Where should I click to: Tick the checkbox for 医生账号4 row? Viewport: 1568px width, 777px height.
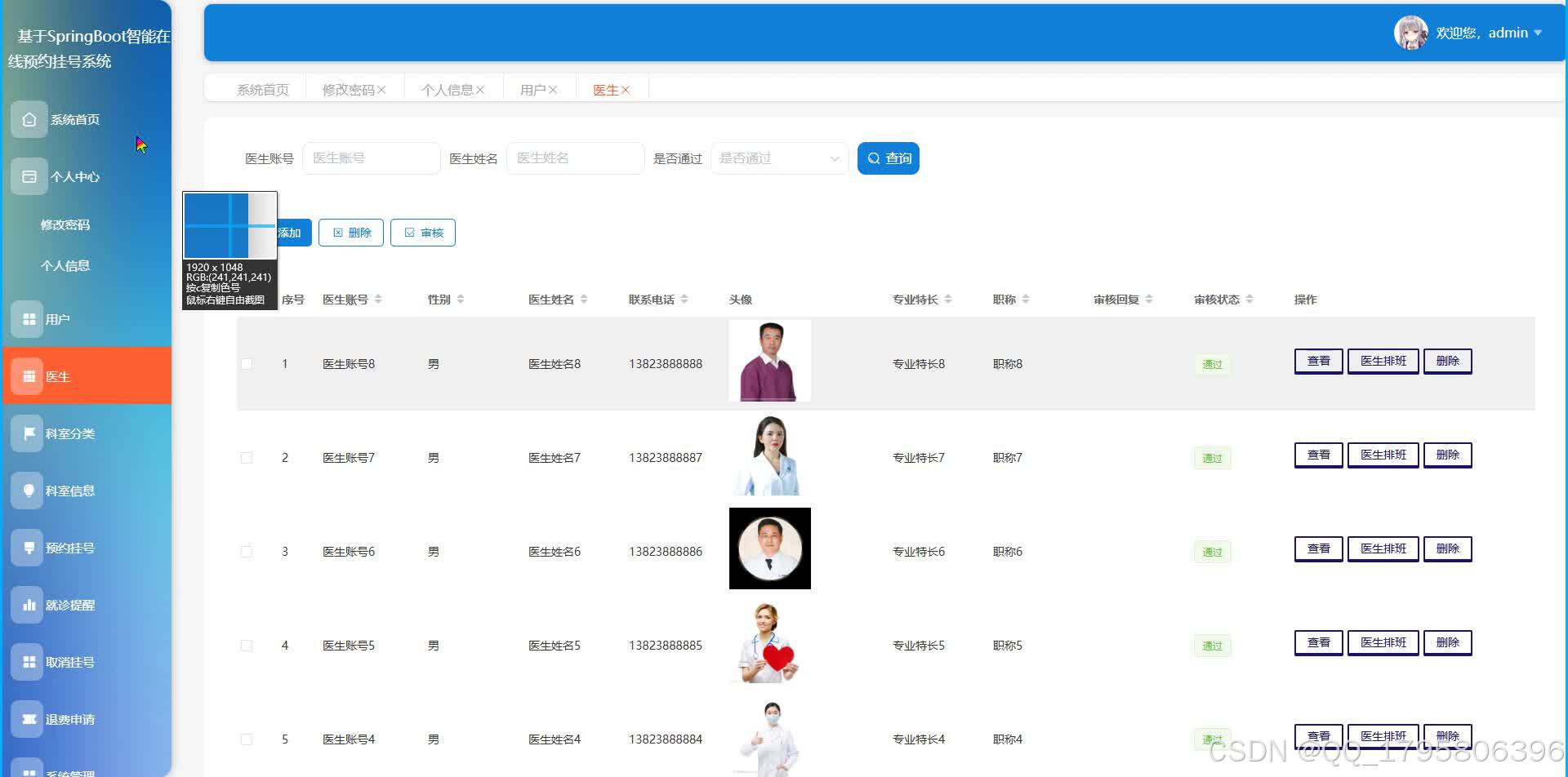tap(247, 739)
